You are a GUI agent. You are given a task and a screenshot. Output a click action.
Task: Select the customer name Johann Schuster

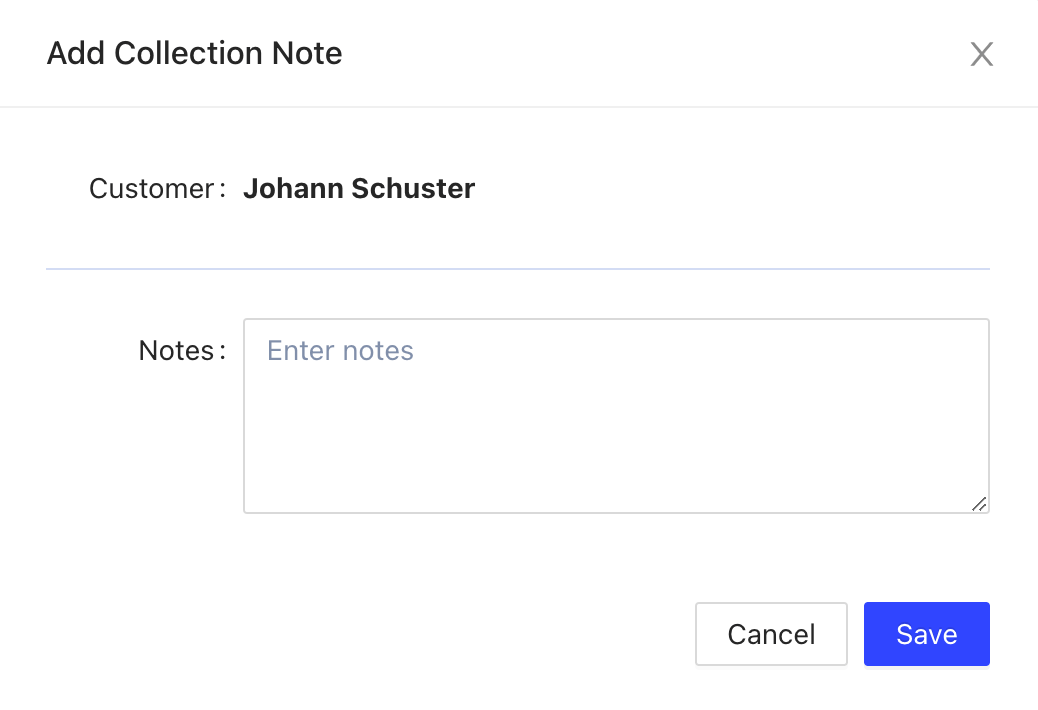pos(359,188)
